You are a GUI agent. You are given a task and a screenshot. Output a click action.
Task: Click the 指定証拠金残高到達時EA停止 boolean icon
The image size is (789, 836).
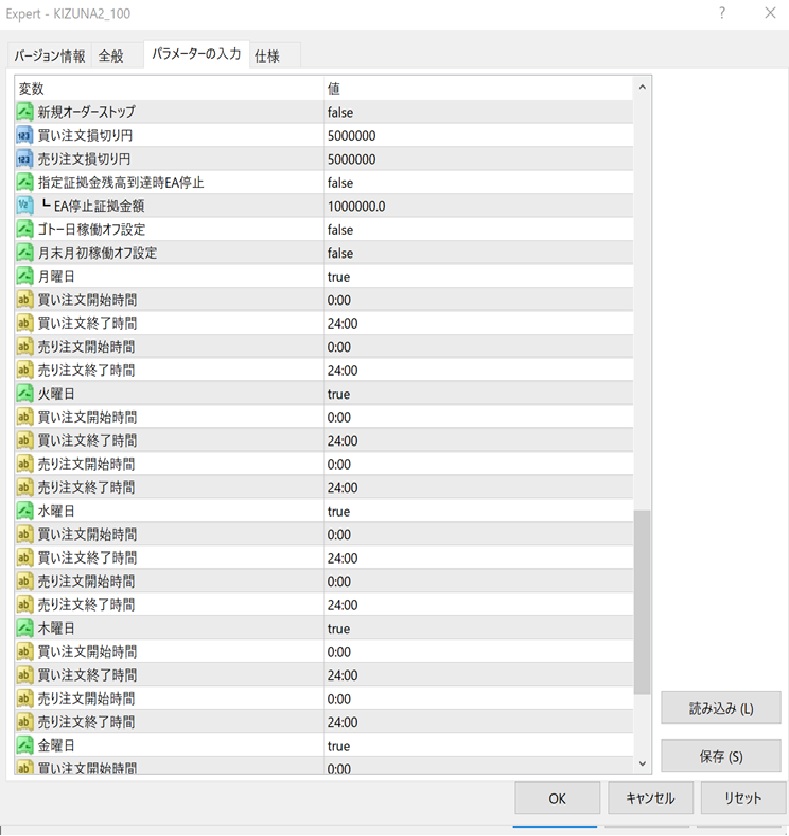point(26,183)
